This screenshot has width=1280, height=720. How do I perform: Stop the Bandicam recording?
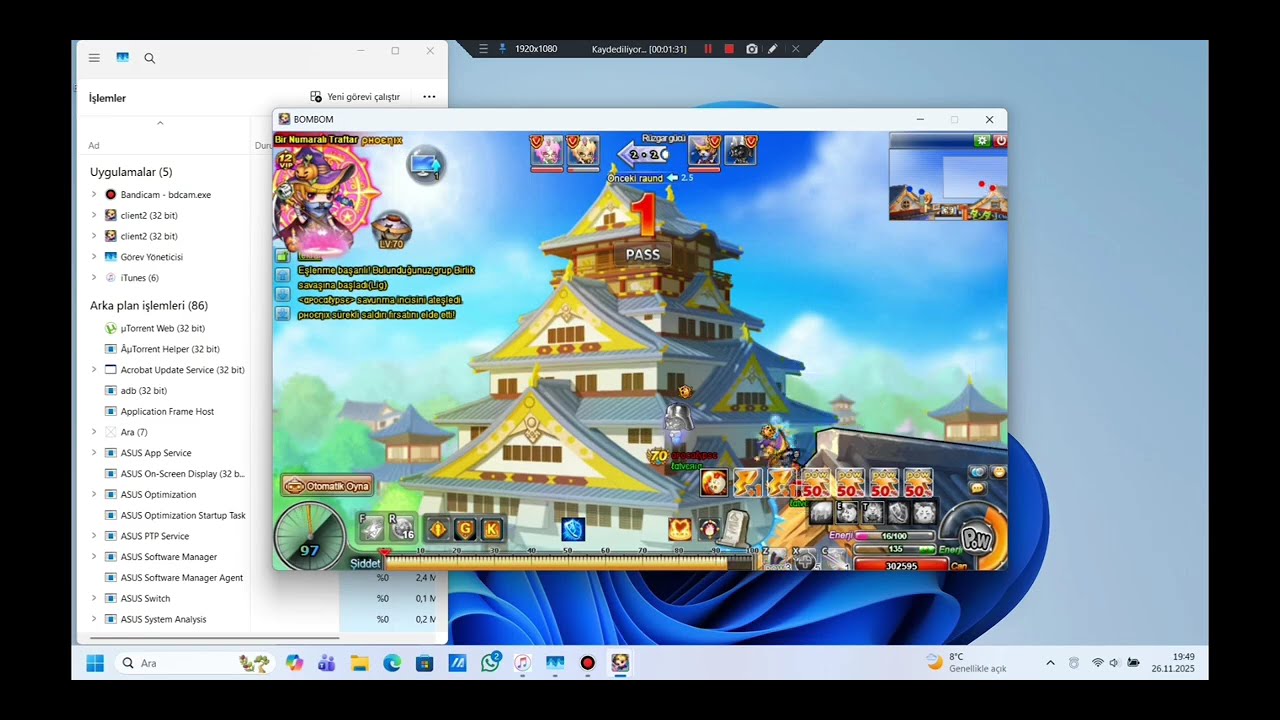729,49
